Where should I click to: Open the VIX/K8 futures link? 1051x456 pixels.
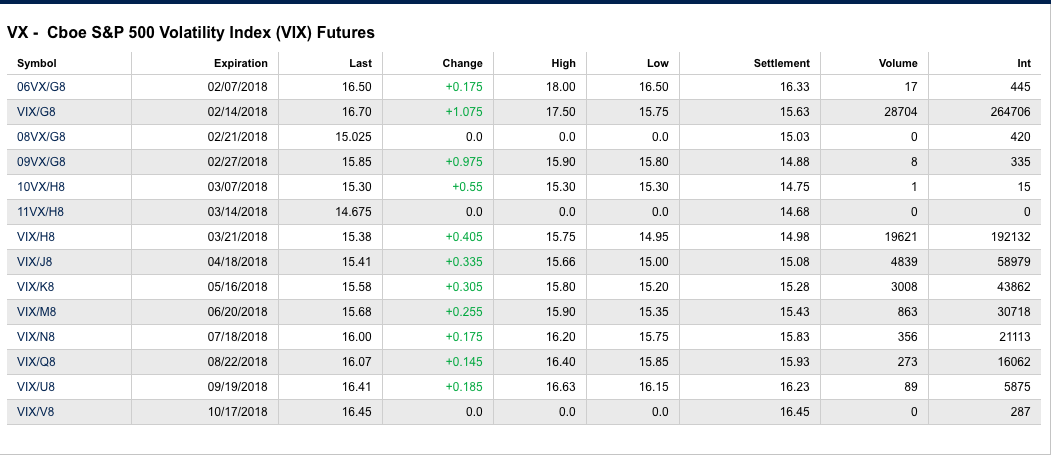pyautogui.click(x=35, y=287)
